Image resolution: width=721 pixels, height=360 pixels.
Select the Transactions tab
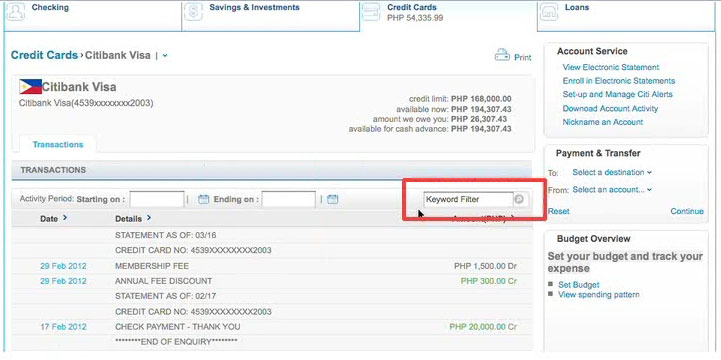58,144
